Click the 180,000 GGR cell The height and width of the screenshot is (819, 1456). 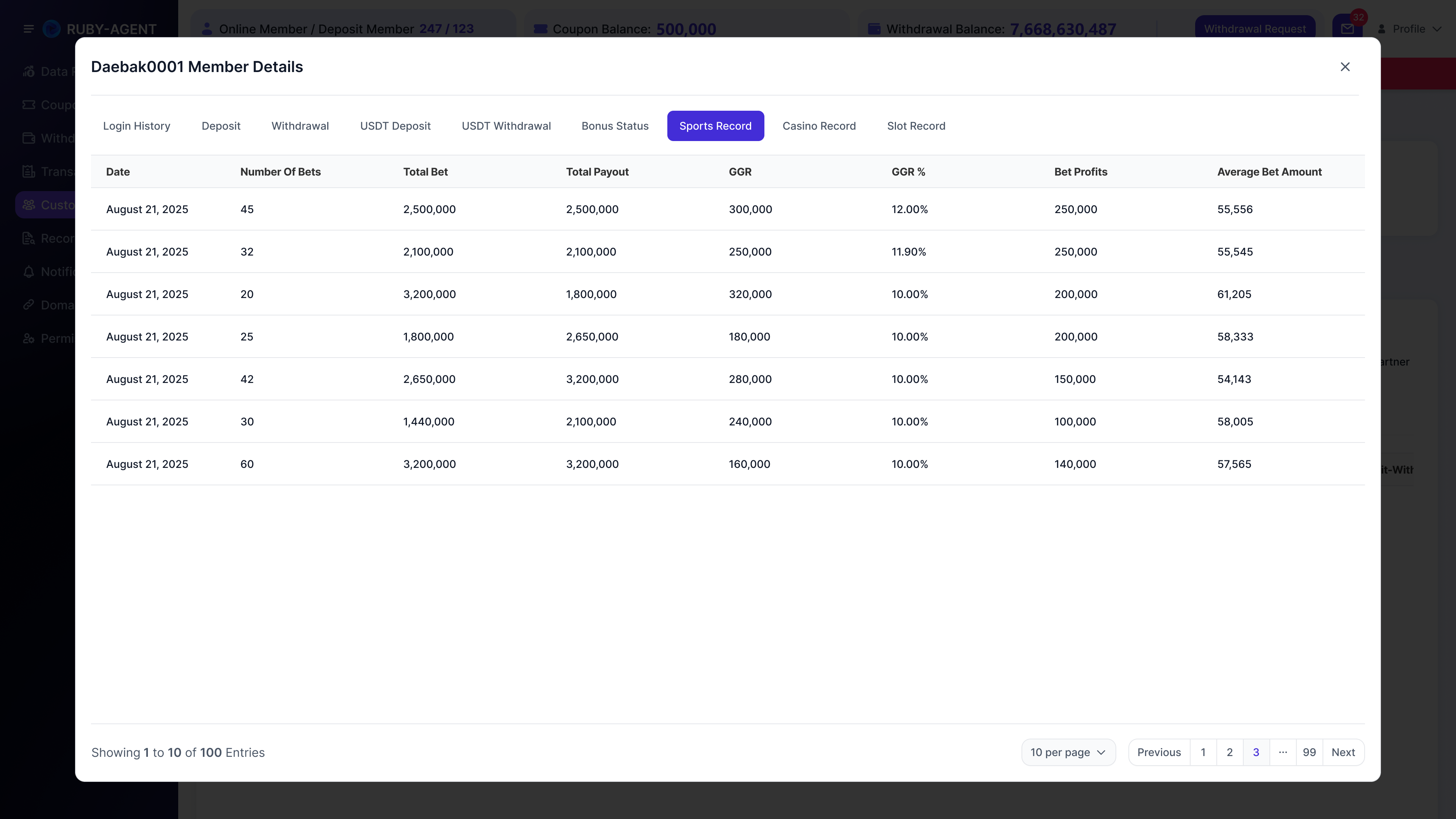(x=749, y=336)
